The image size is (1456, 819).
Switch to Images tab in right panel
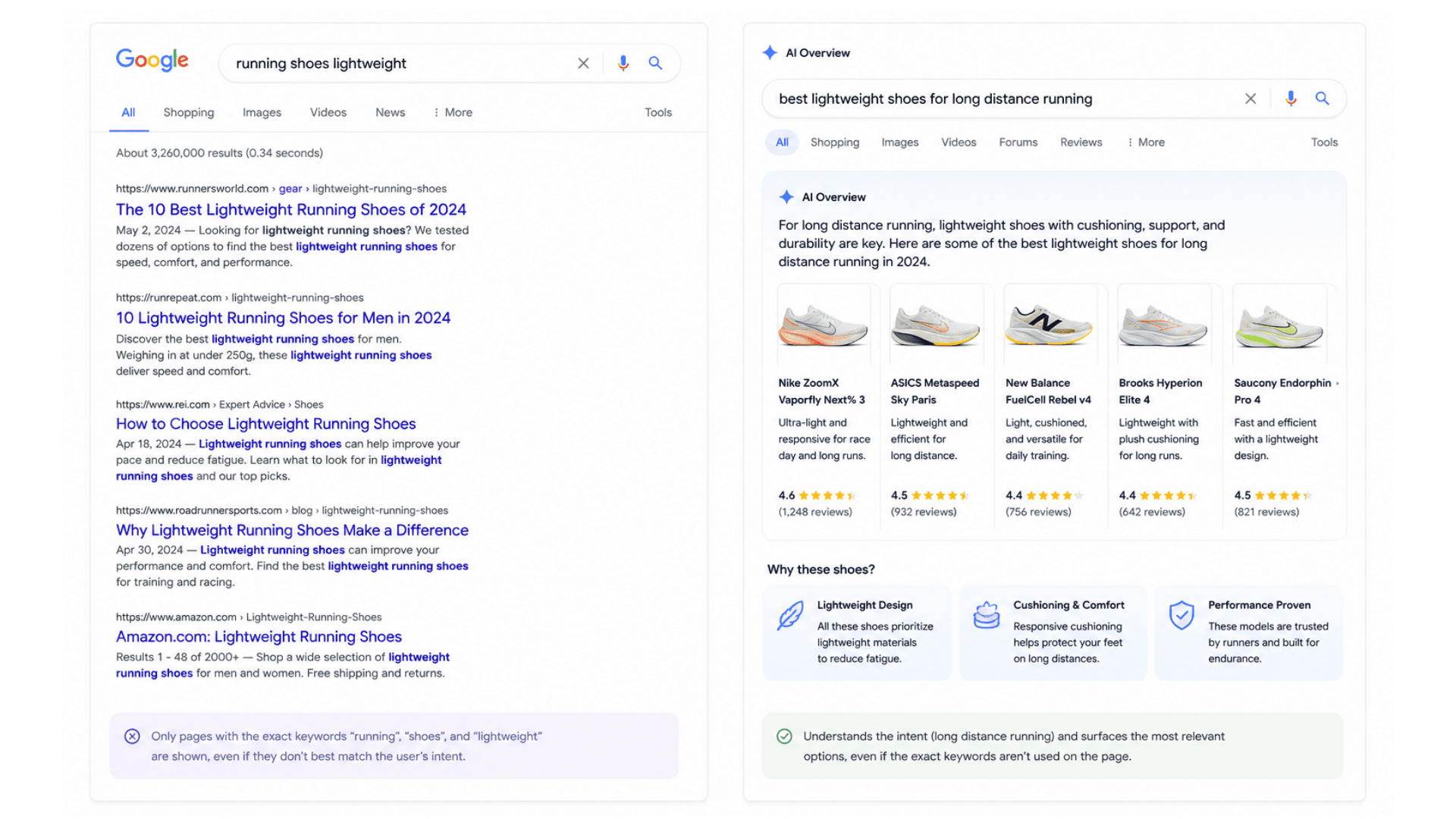pos(900,143)
